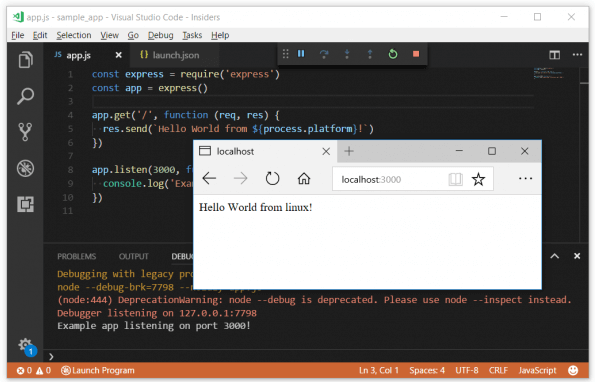Viewport: 595px width, 382px height.
Task: Click the Step Out debug button
Action: 370,54
